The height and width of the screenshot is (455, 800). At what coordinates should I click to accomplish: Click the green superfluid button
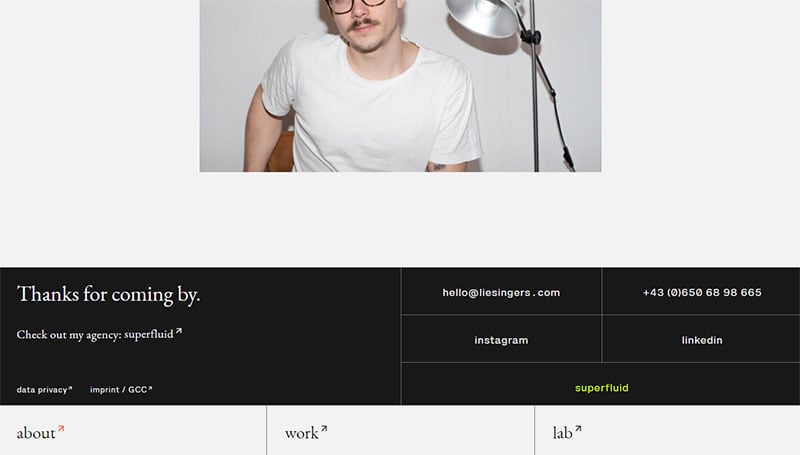coord(602,388)
